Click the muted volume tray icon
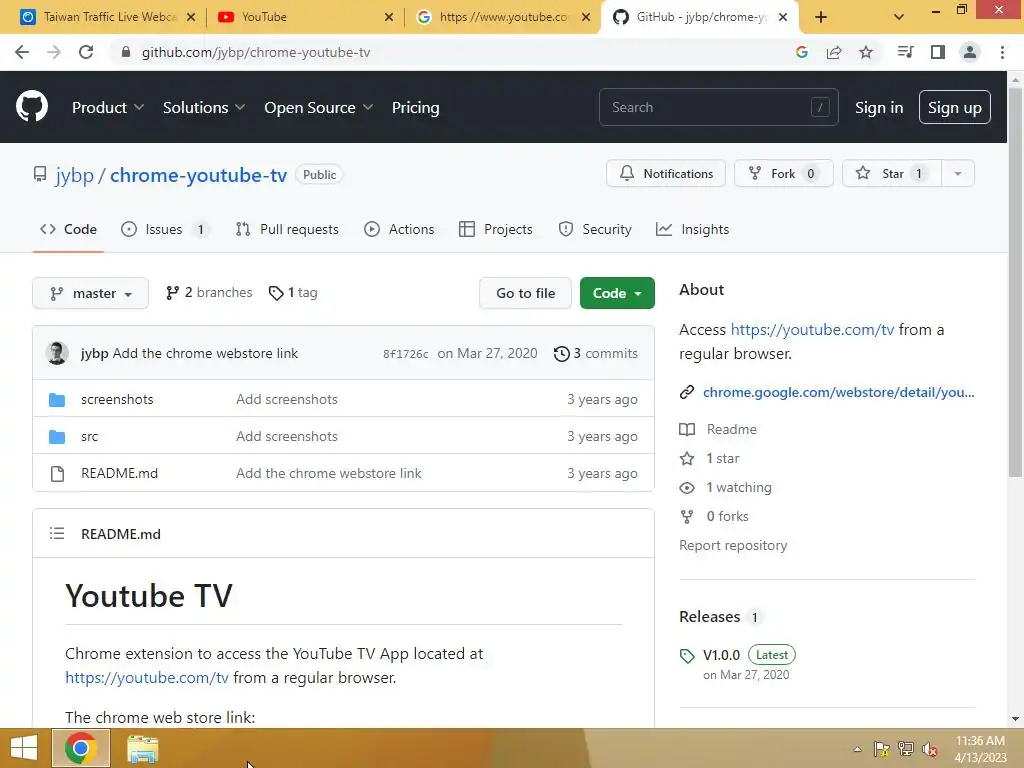 930,749
